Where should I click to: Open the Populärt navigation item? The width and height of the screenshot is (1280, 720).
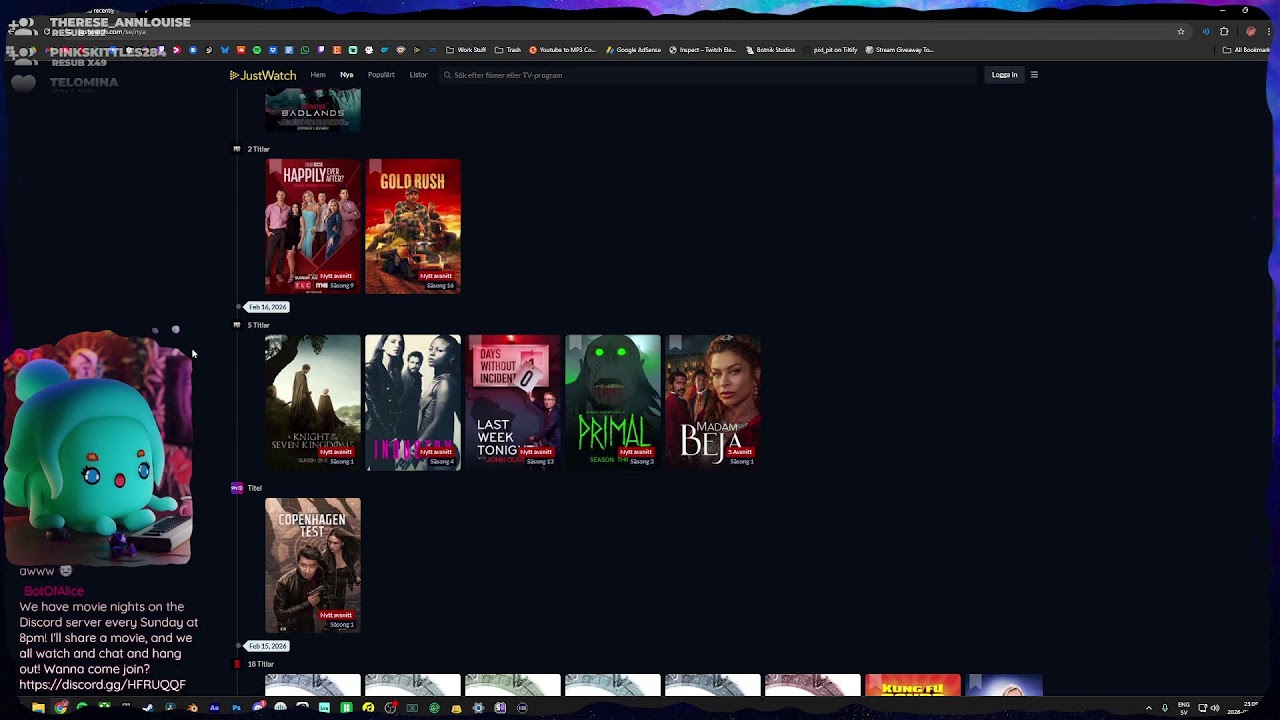click(x=381, y=75)
